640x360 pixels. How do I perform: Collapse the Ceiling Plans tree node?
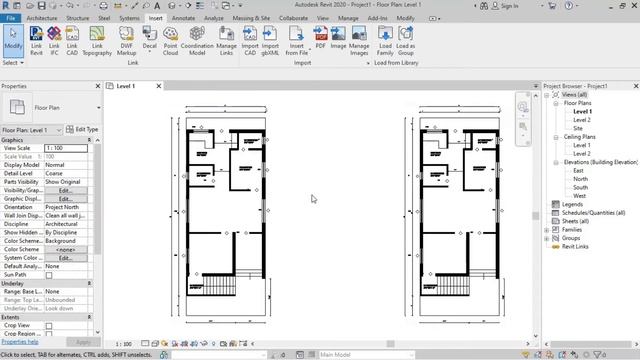(x=556, y=137)
